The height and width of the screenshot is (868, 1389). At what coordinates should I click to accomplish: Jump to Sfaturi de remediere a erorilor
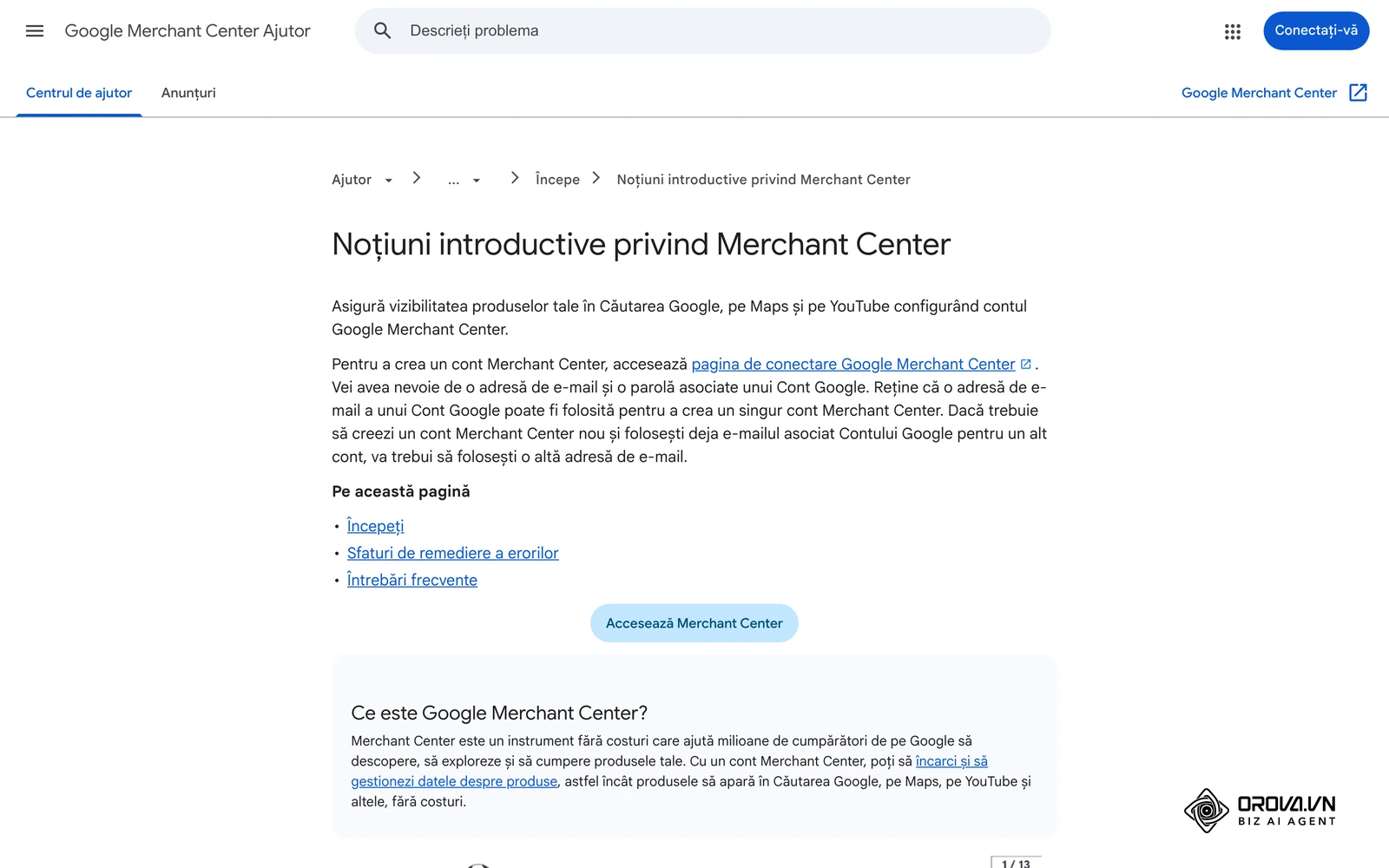pyautogui.click(x=452, y=553)
